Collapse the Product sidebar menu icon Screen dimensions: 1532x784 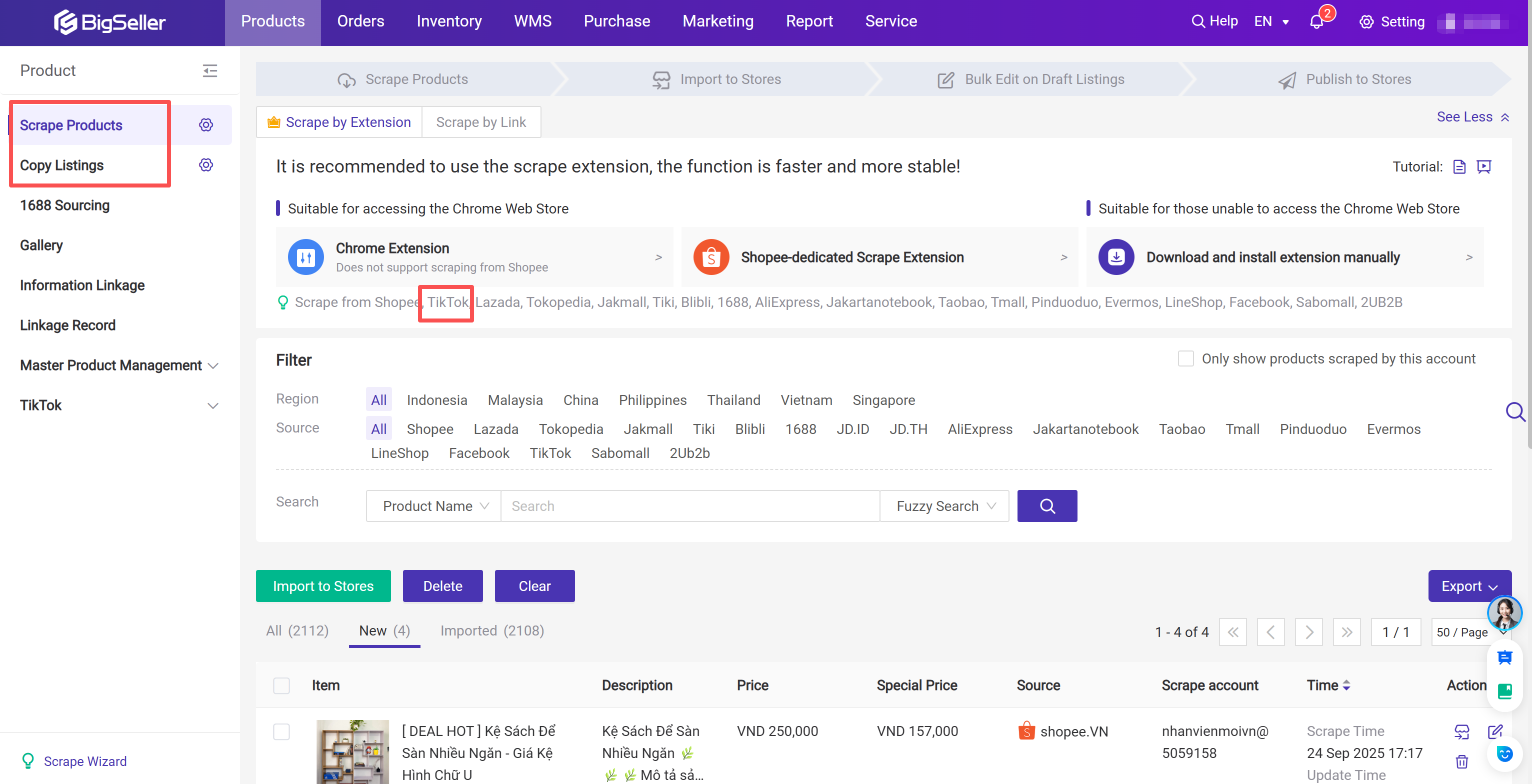[x=209, y=71]
